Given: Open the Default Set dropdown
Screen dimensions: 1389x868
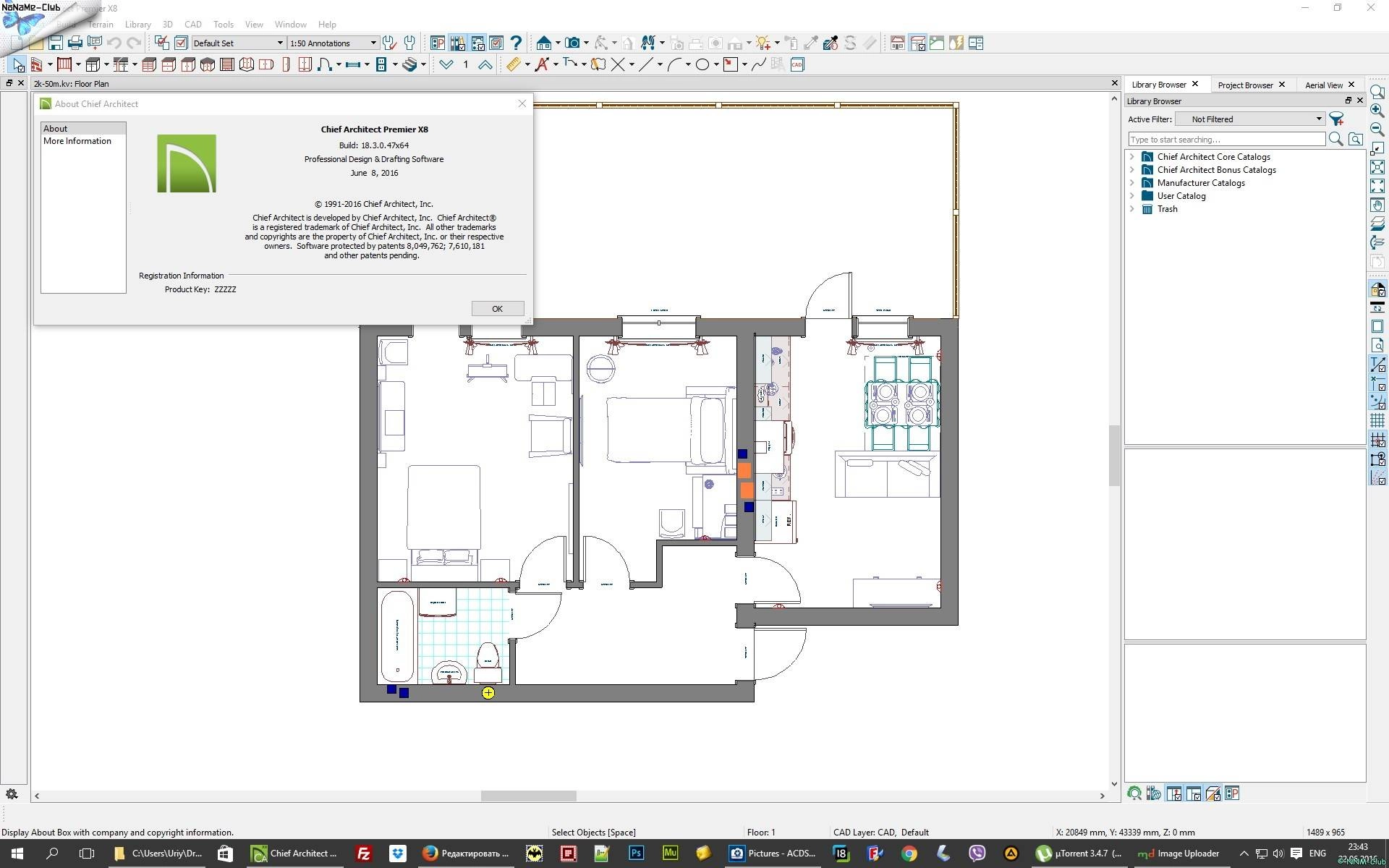Looking at the screenshot, I should (x=239, y=43).
